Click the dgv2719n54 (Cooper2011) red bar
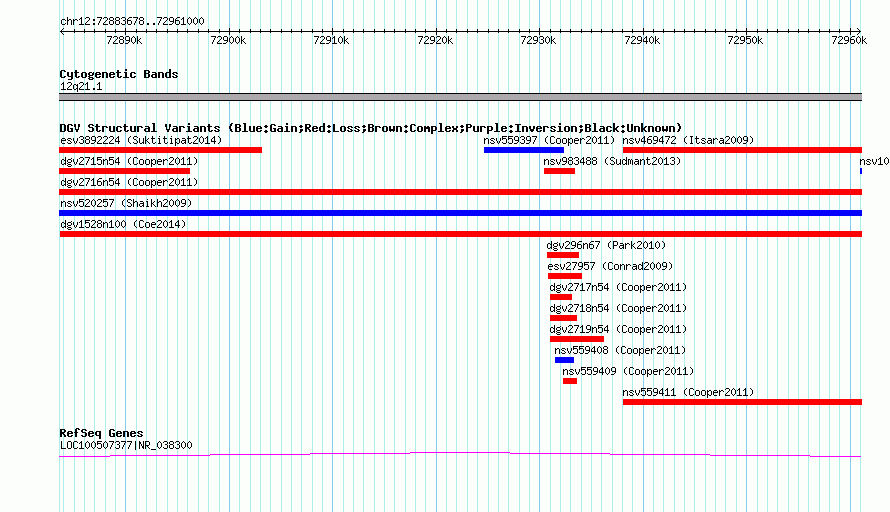The height and width of the screenshot is (512, 890). [577, 339]
